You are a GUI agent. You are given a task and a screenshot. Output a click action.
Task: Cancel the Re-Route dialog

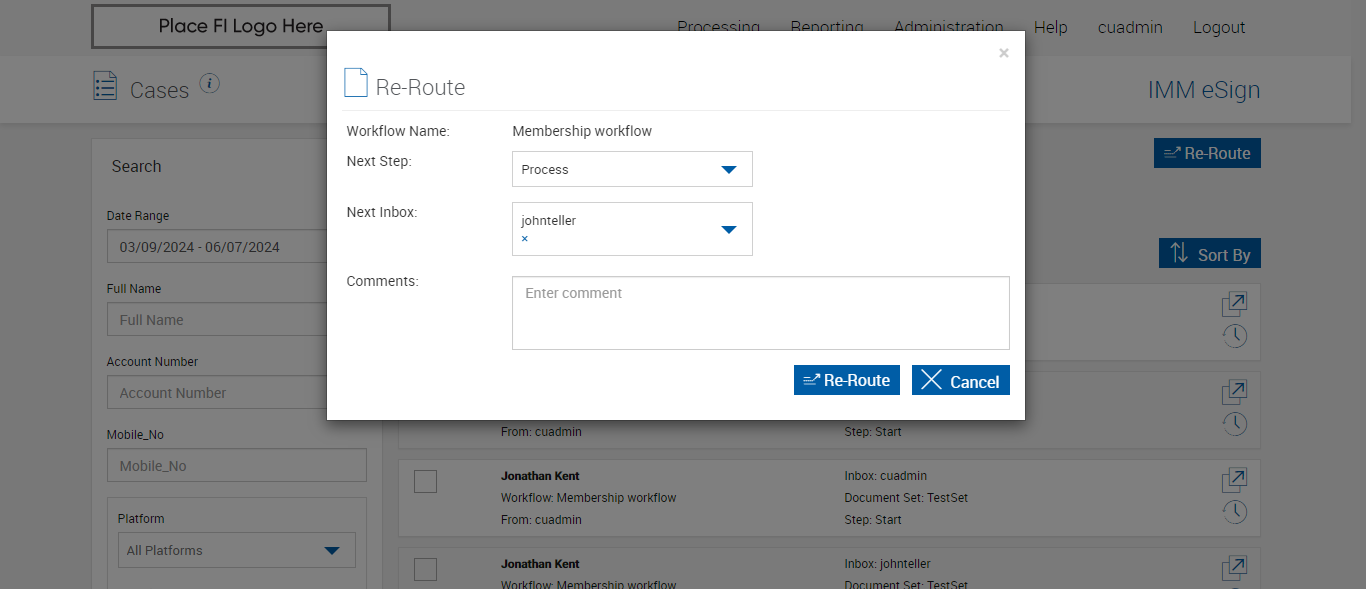tap(960, 381)
